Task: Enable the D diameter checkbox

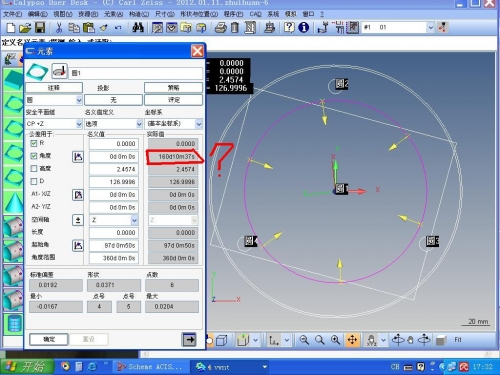Action: tap(34, 181)
